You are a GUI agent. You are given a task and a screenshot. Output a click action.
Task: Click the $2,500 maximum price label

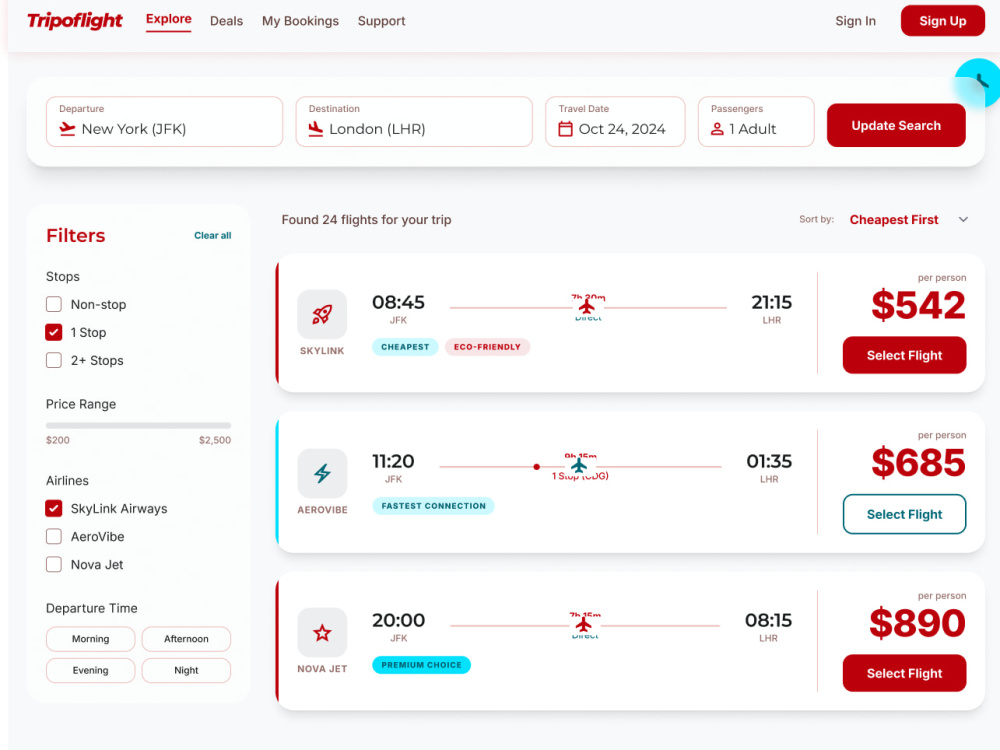point(215,440)
